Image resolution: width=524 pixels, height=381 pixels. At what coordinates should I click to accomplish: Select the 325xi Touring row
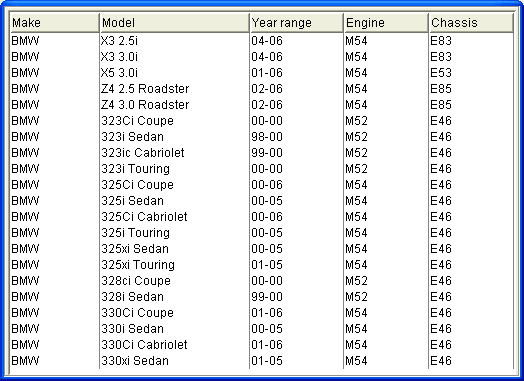pyautogui.click(x=262, y=265)
